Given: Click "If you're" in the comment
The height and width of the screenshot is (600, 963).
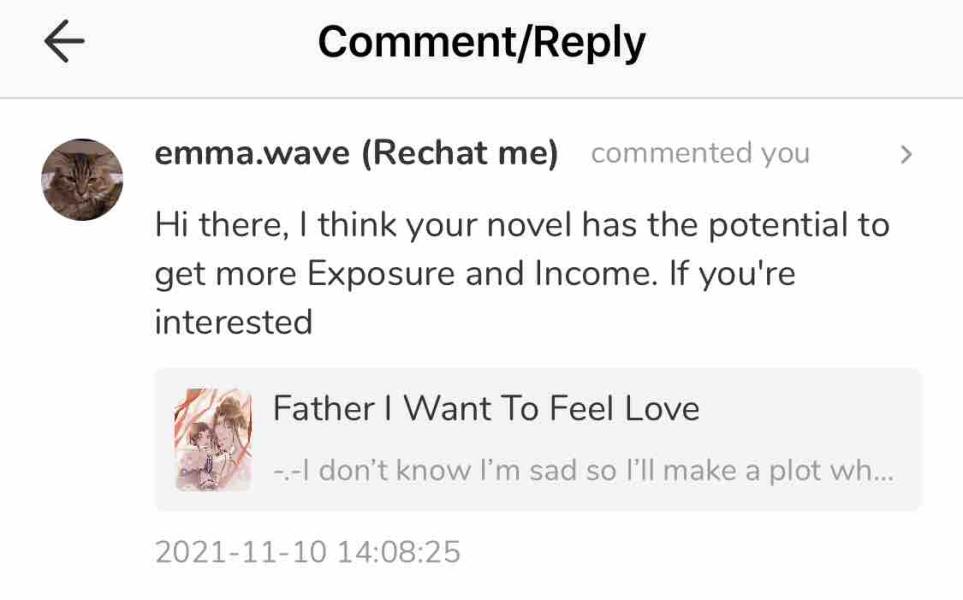Looking at the screenshot, I should (731, 273).
